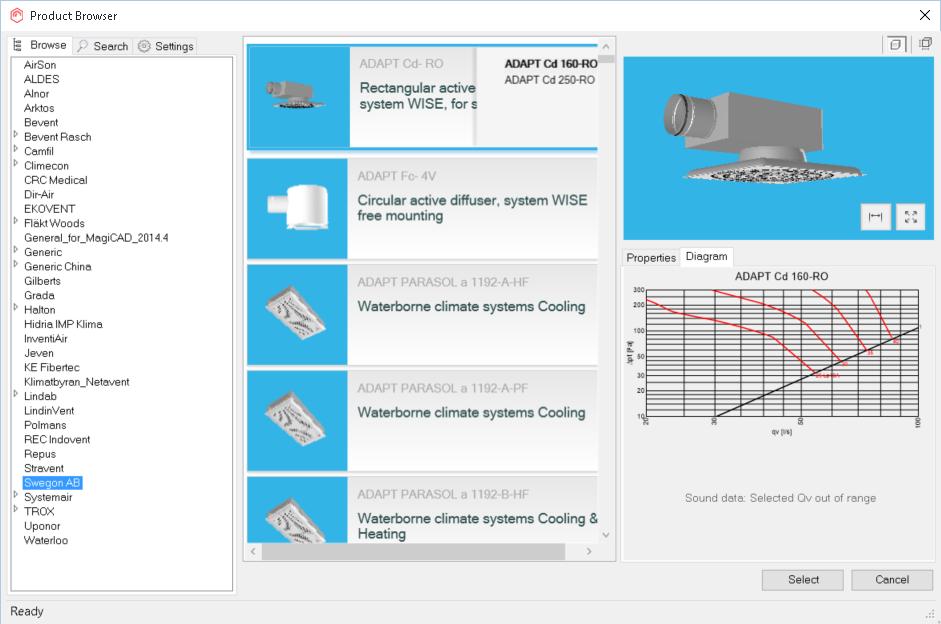Expand the Systemair node
This screenshot has width=941, height=624.
(x=16, y=494)
